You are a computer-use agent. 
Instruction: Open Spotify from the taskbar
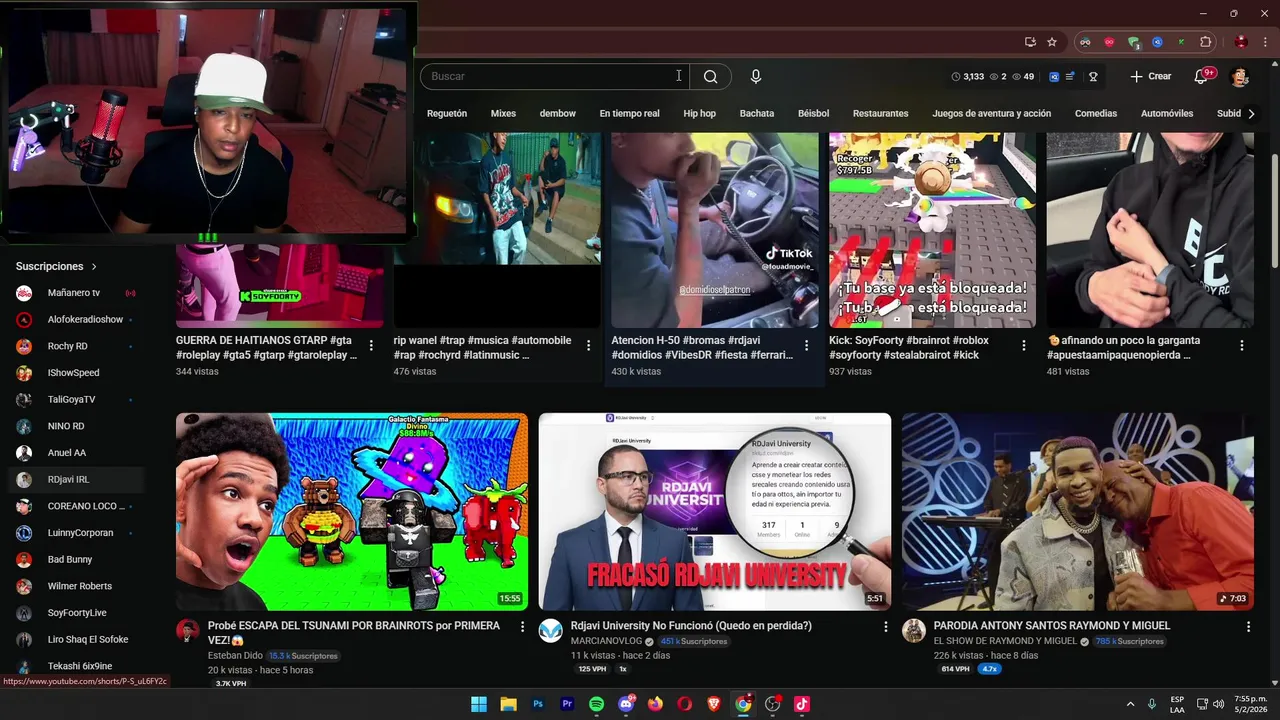coord(596,704)
